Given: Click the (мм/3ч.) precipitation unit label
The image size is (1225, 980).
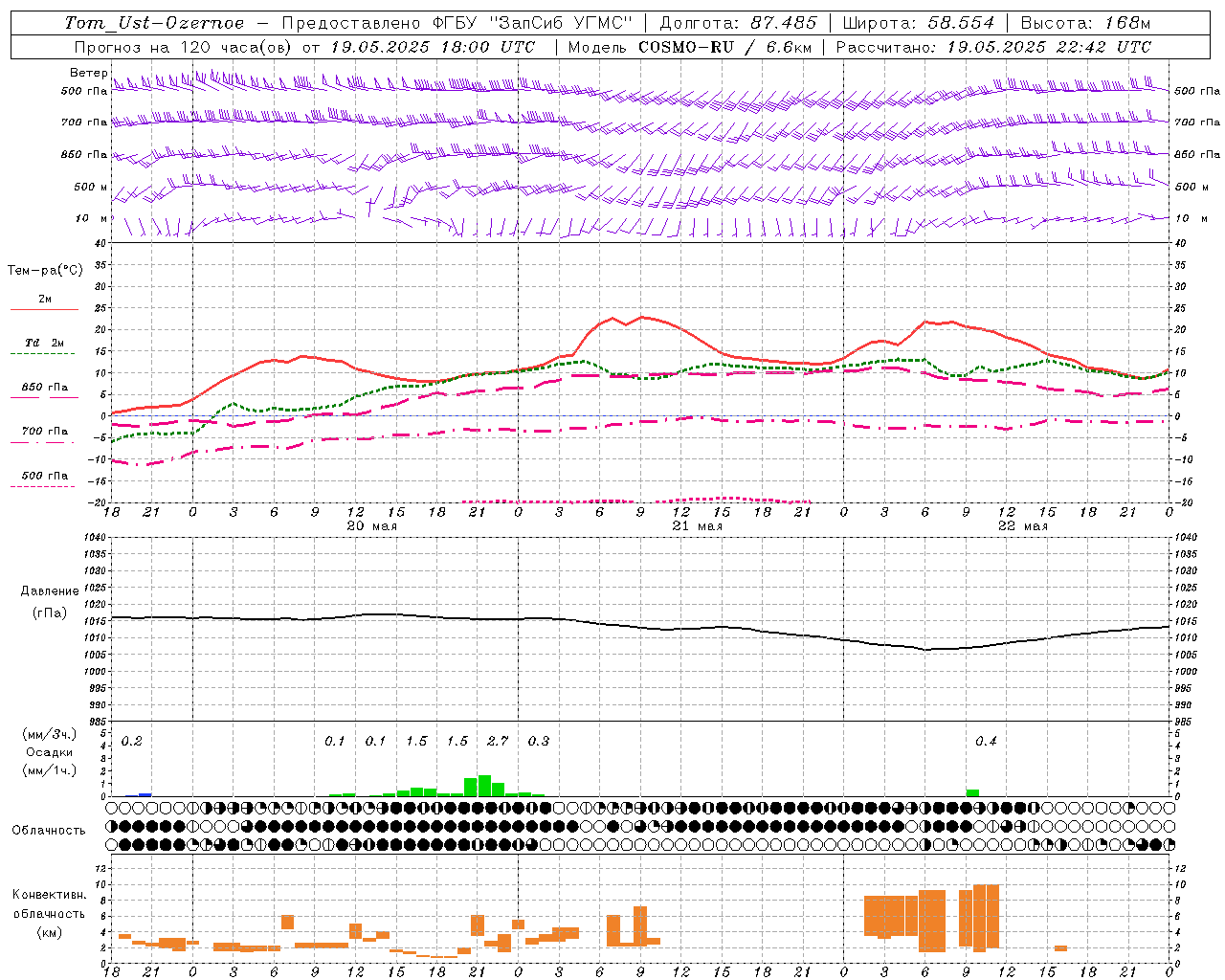Looking at the screenshot, I should [x=50, y=735].
